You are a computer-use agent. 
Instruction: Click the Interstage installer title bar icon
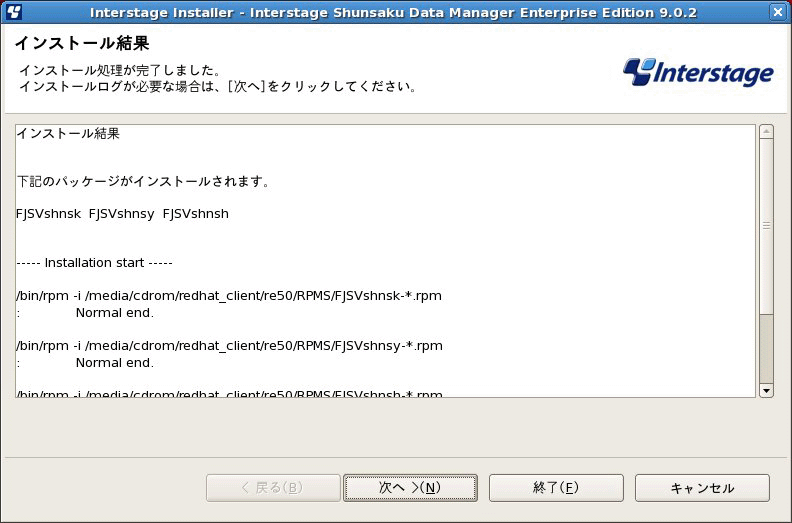pyautogui.click(x=14, y=12)
